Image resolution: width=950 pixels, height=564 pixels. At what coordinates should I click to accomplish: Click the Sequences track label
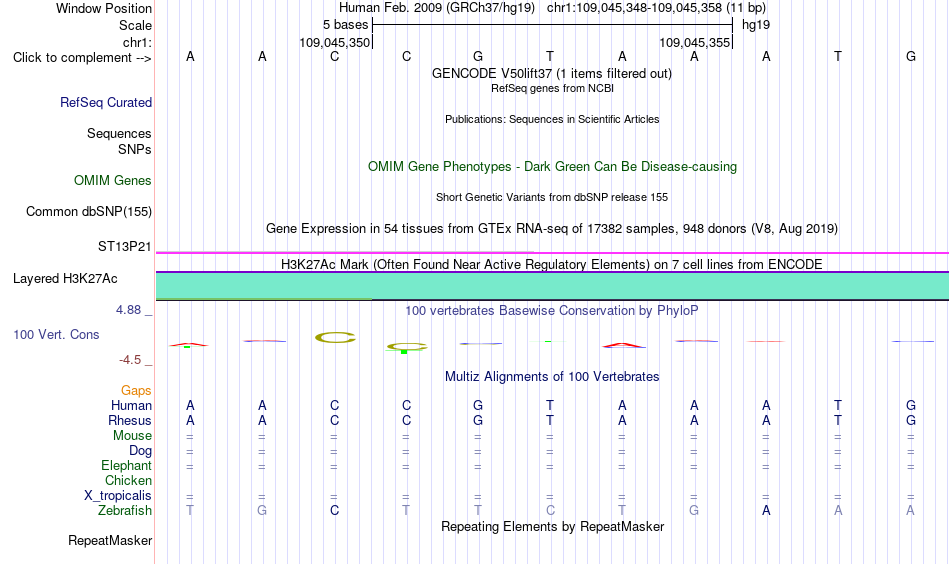point(119,133)
